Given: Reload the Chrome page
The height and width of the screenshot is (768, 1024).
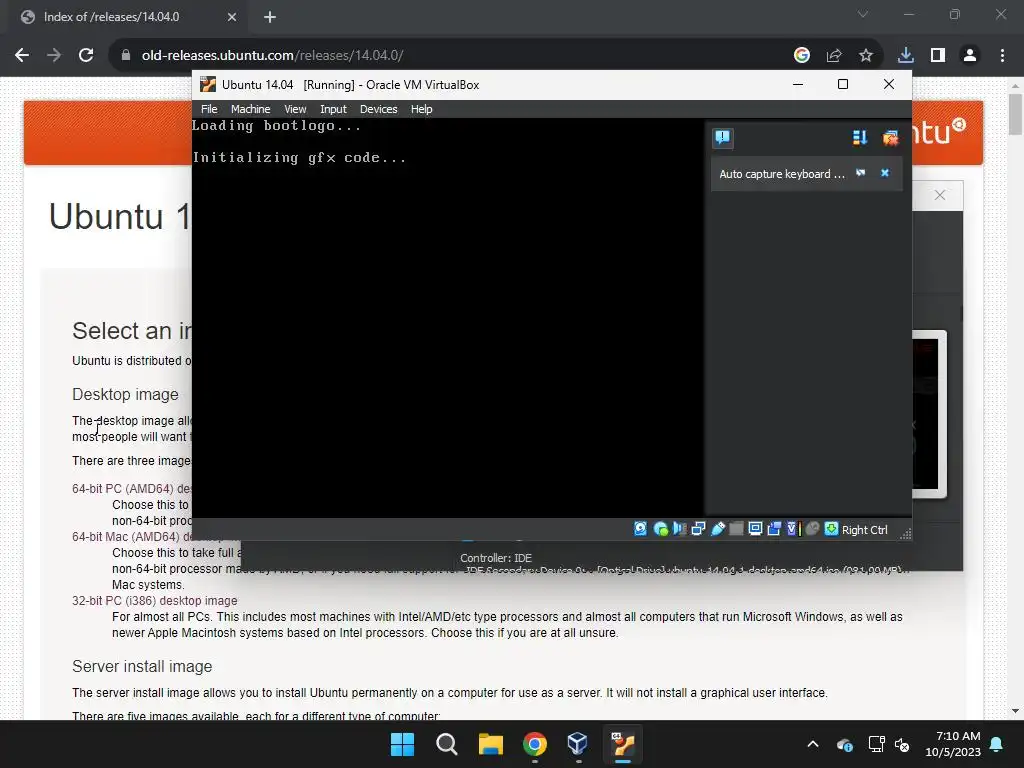Looking at the screenshot, I should (86, 55).
